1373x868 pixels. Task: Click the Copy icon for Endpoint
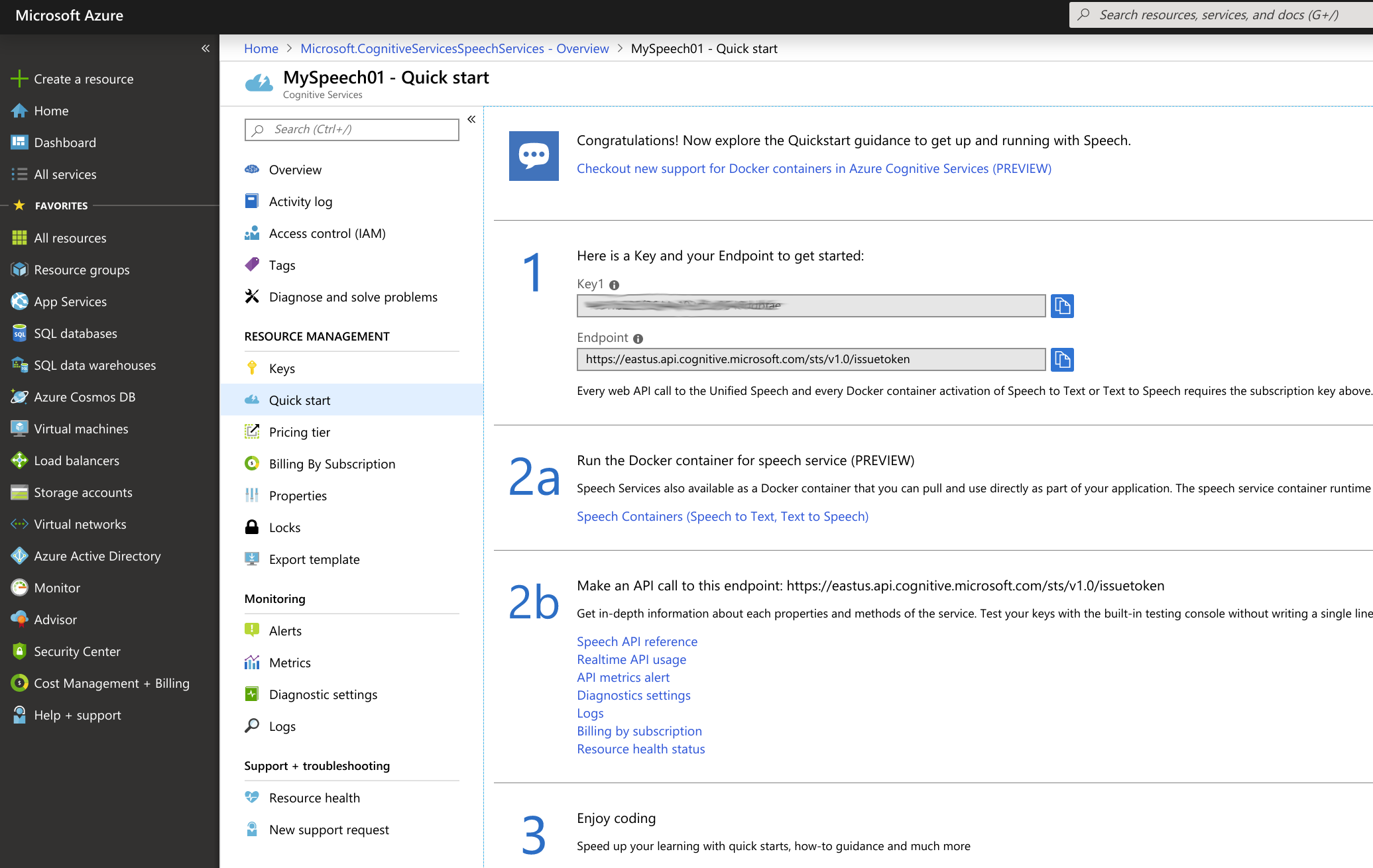pos(1062,359)
